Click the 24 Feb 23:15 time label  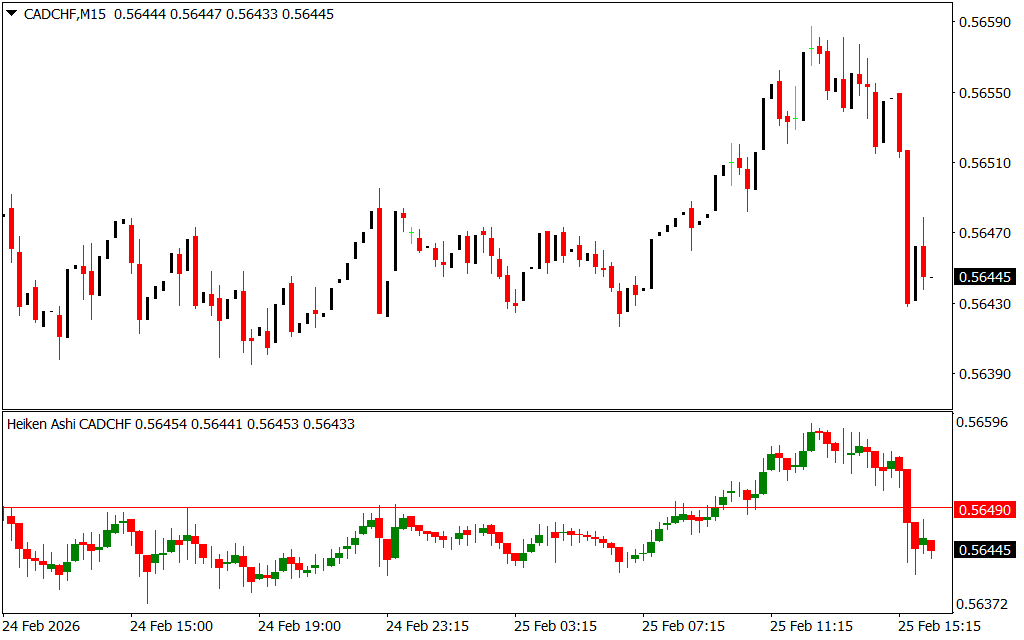pyautogui.click(x=427, y=626)
